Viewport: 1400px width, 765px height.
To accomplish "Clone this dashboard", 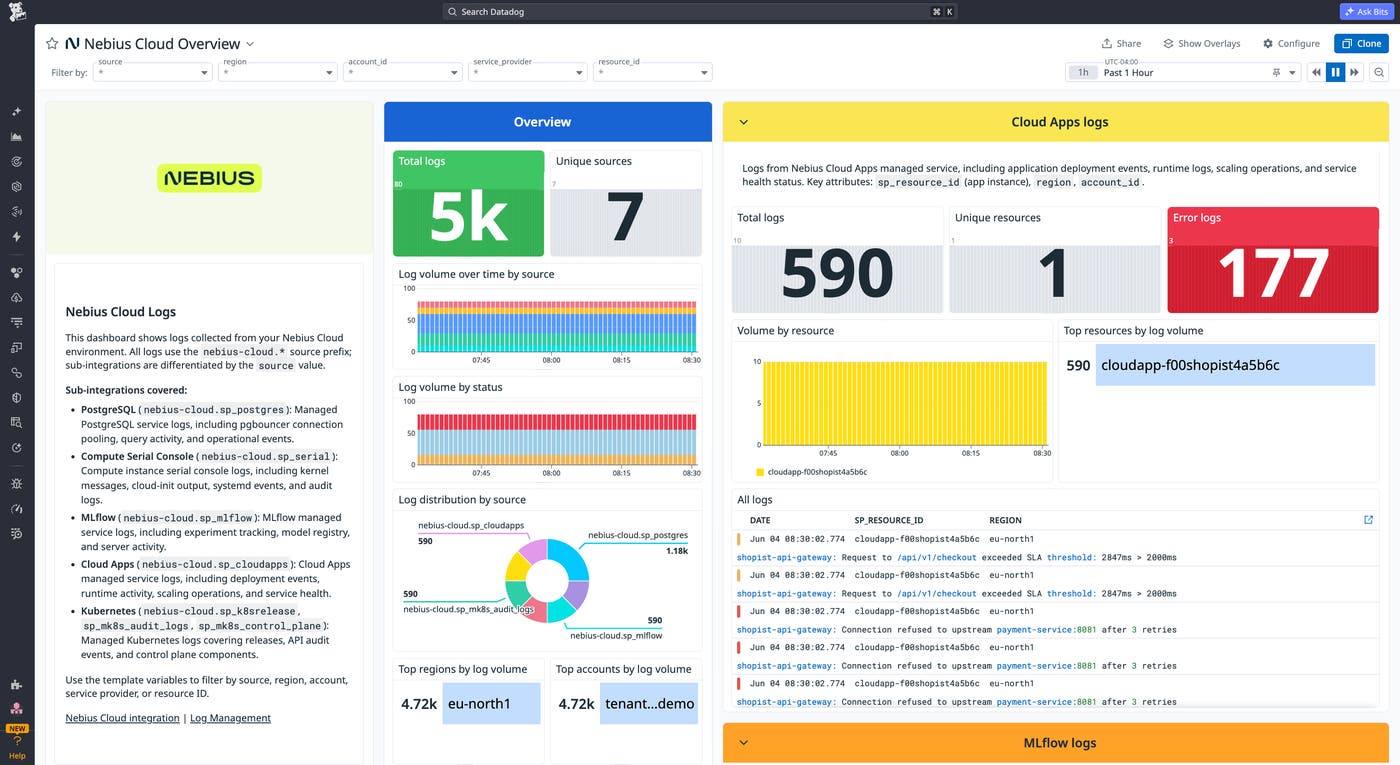I will [1361, 44].
